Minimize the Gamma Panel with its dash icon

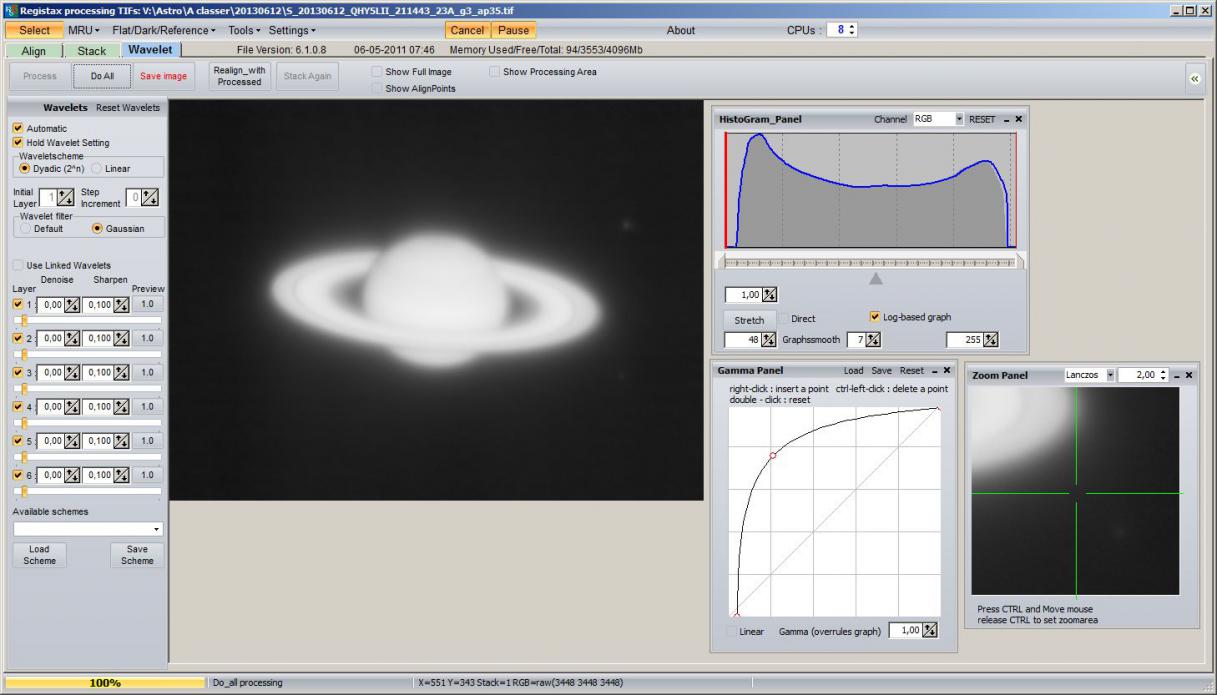935,370
